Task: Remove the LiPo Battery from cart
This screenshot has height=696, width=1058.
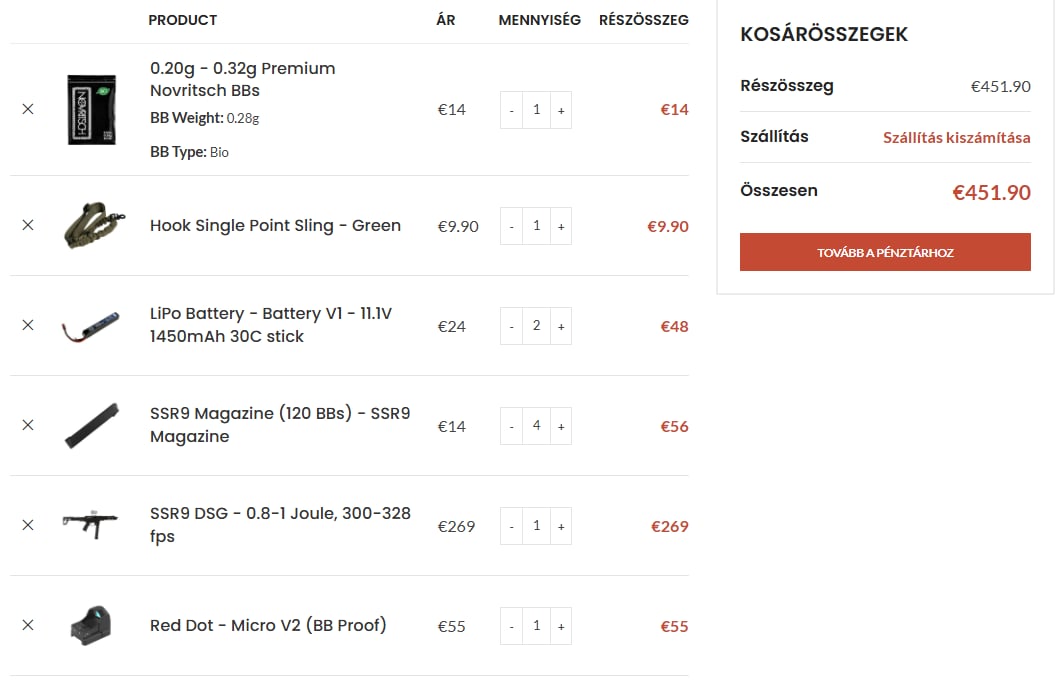Action: click(x=28, y=325)
